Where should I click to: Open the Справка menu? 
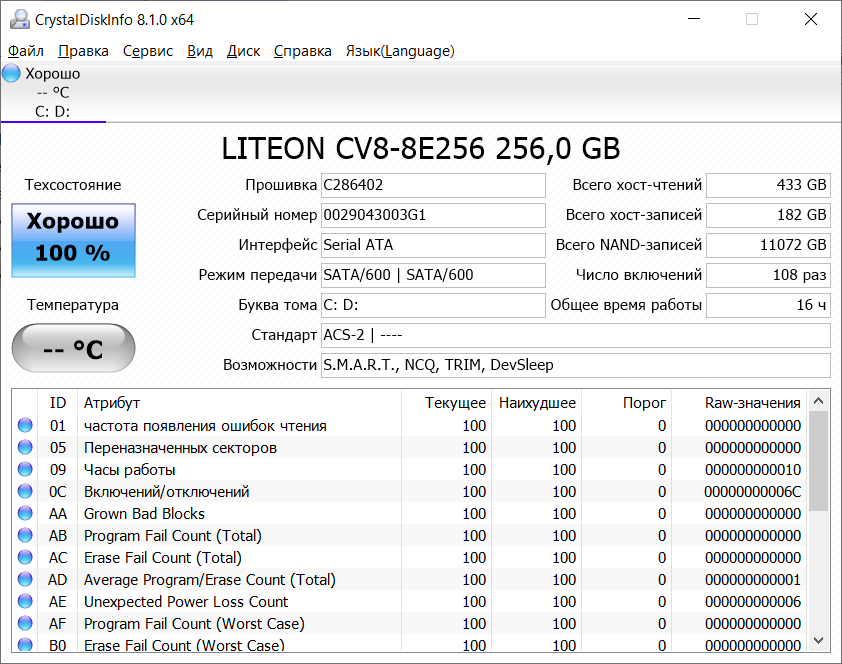click(302, 51)
